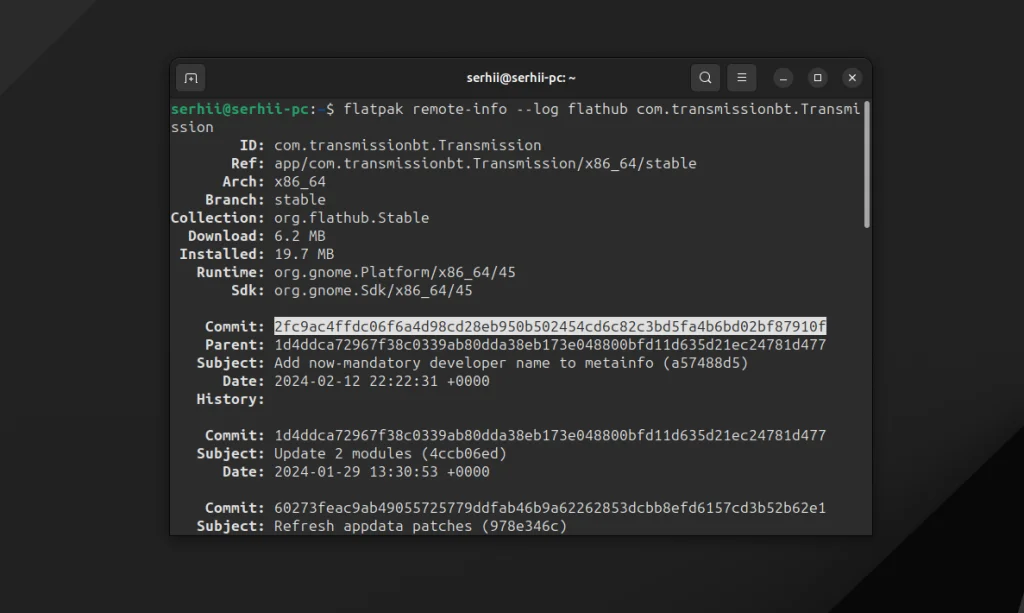This screenshot has width=1024, height=613.
Task: Click the Runtime value org.gnome.Platform/x86_64/45
Action: point(395,272)
